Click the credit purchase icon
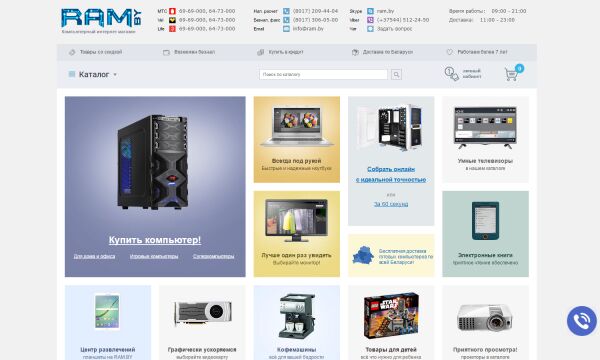 point(261,52)
